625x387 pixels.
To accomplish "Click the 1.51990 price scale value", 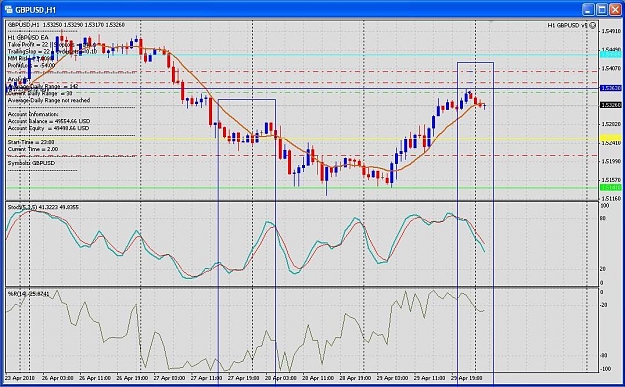I will point(611,161).
